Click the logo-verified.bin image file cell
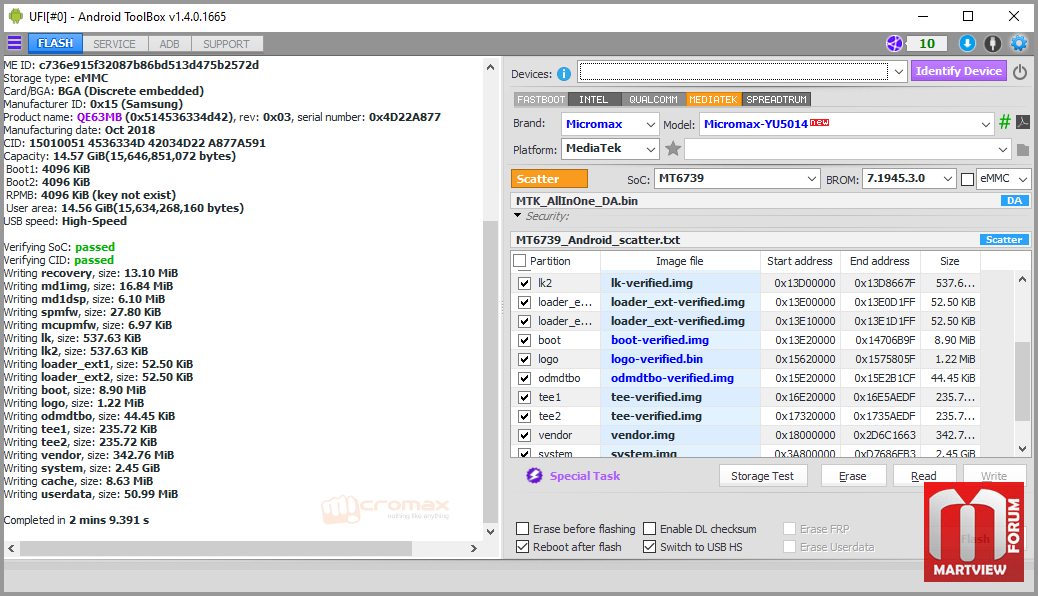Screen dimensions: 1038x596 680,360
